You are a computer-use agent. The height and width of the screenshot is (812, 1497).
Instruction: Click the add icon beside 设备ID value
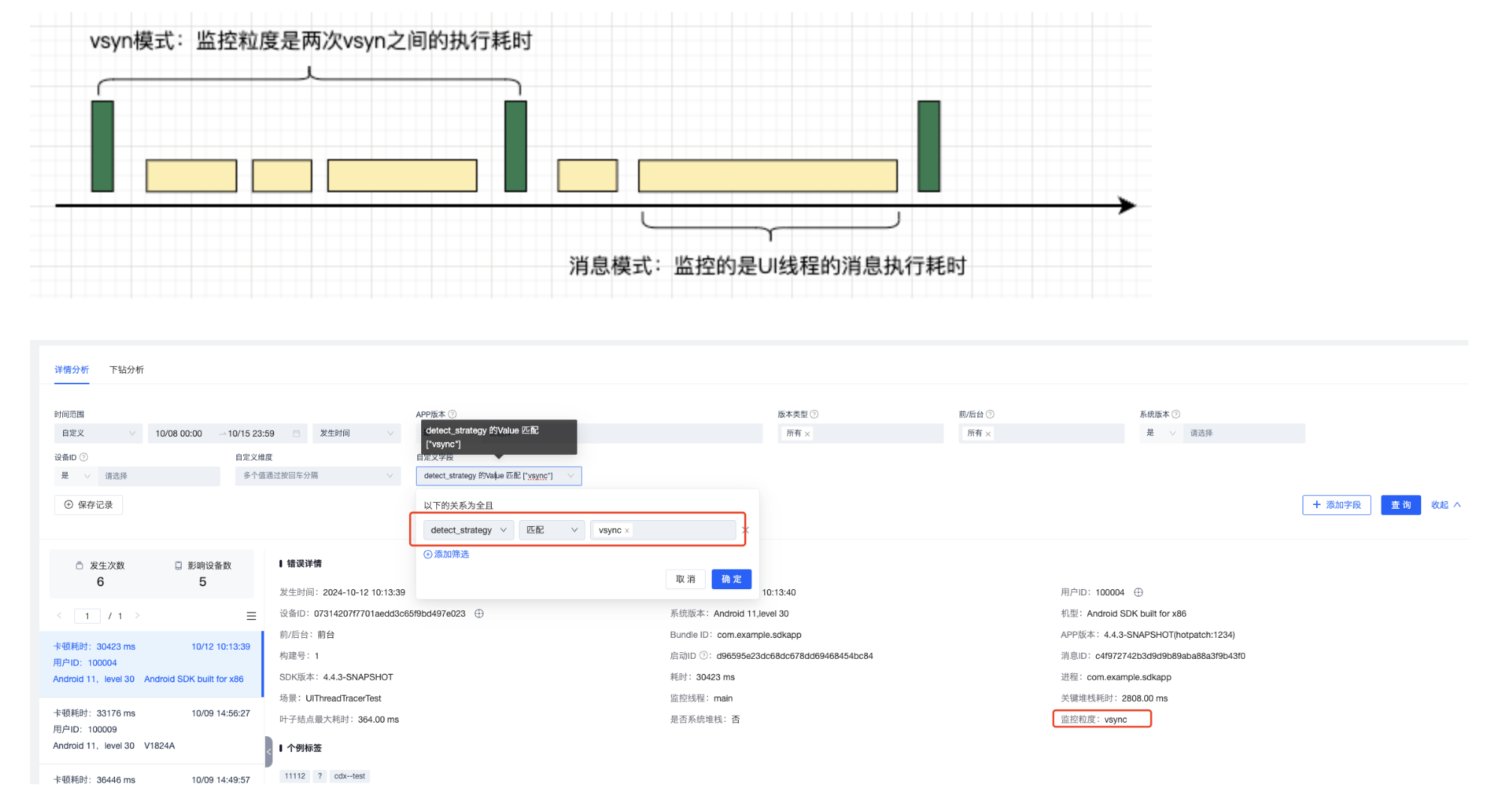point(479,614)
